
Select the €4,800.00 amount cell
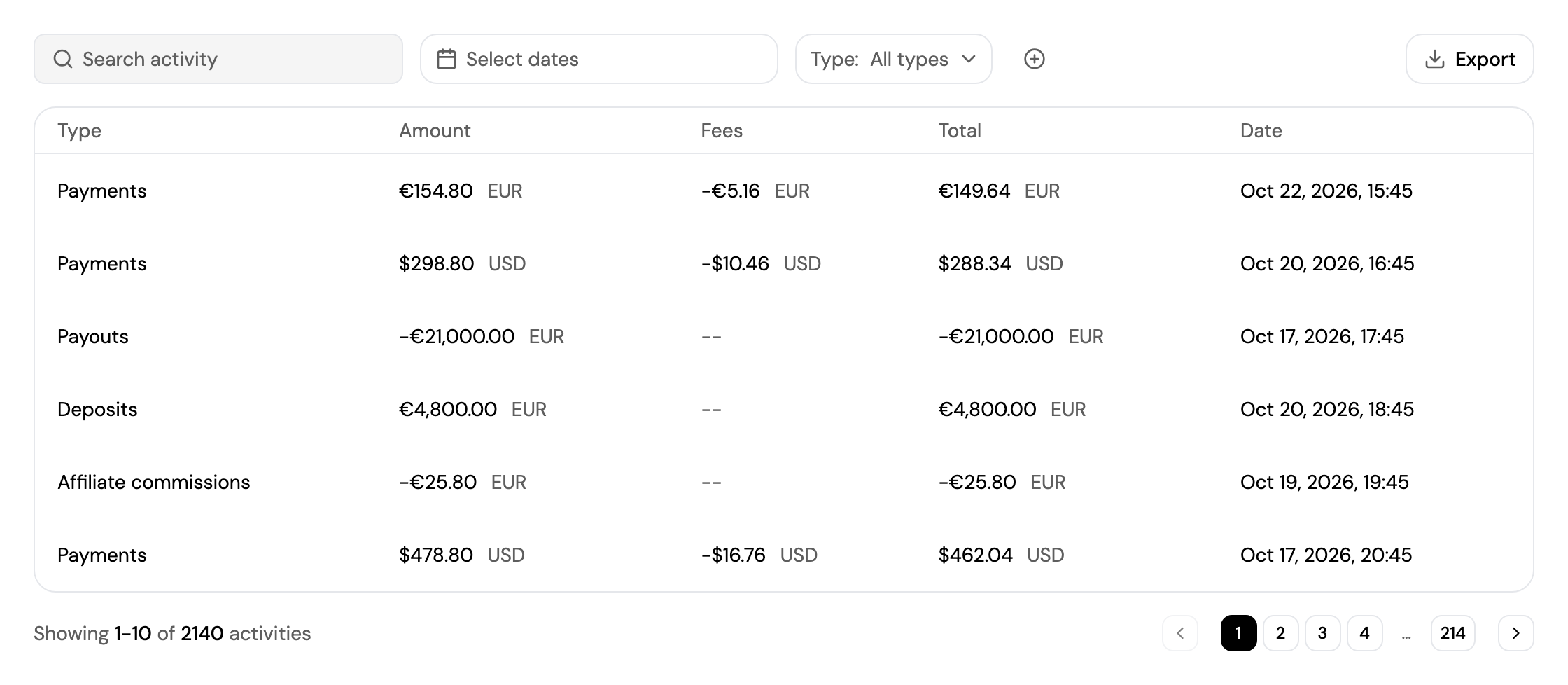472,409
